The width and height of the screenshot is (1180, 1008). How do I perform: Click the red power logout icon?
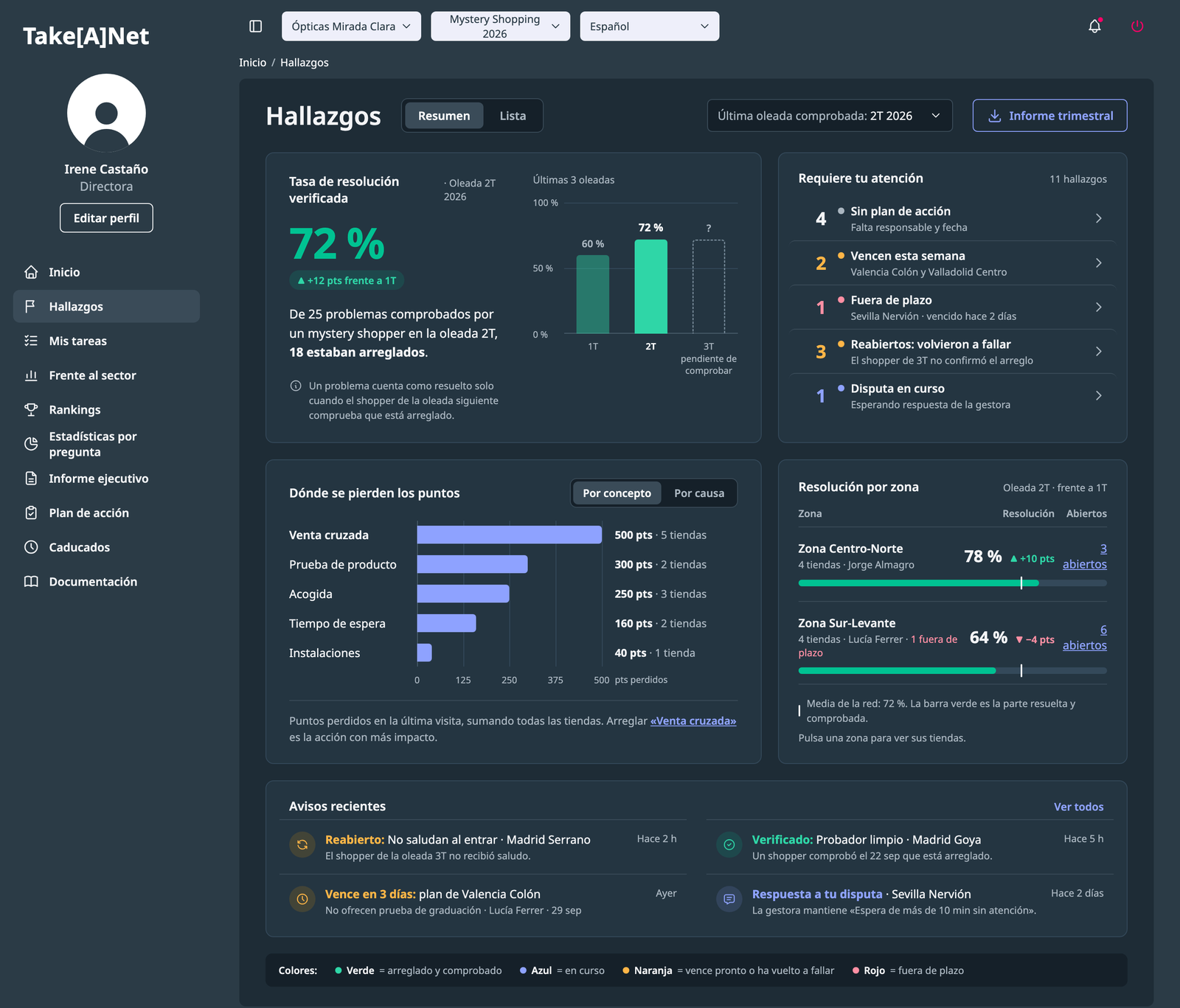tap(1137, 27)
